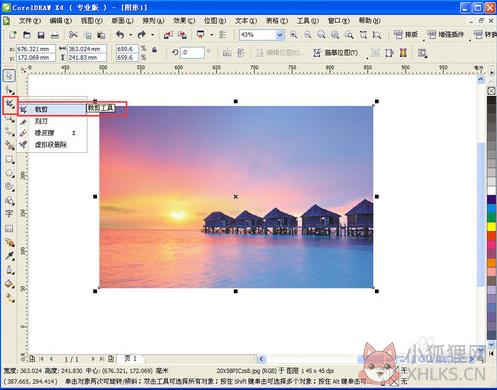
Task: Open the Application launcher dropdown arrow
Action: (x=211, y=35)
